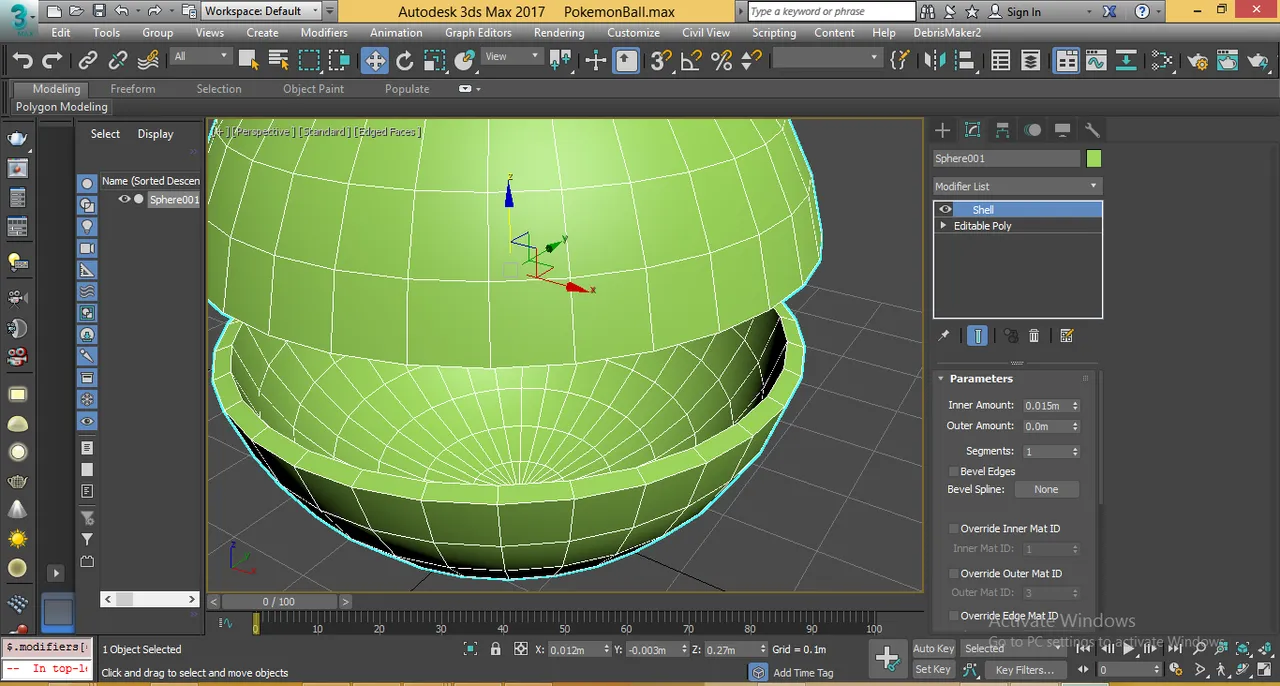Click the Mirror tool icon
This screenshot has height=686, width=1280.
(x=935, y=61)
